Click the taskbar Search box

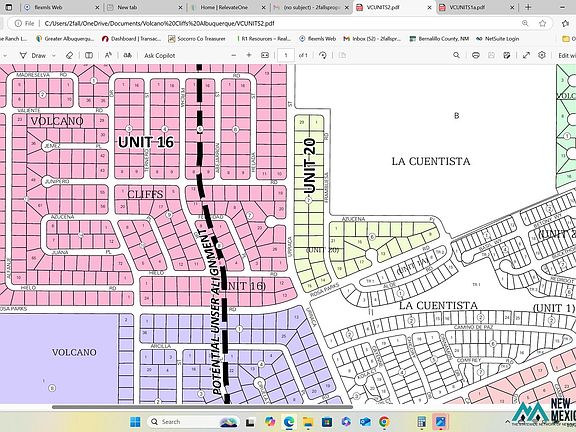[x=193, y=422]
